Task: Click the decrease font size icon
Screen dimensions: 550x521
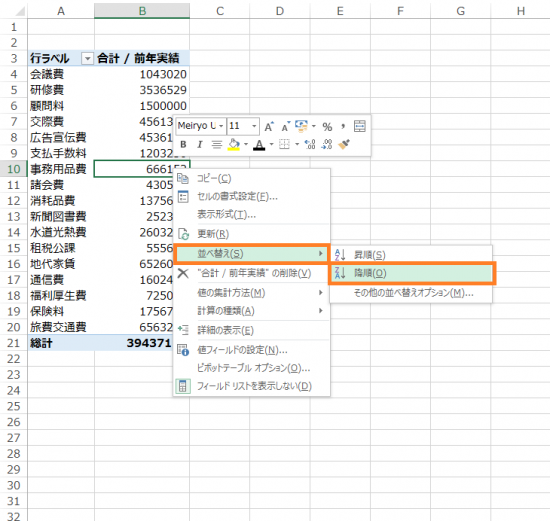Action: (x=285, y=126)
